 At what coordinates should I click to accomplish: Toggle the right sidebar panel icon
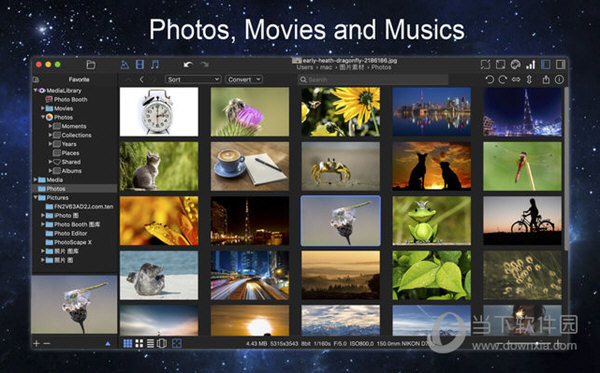coord(561,64)
